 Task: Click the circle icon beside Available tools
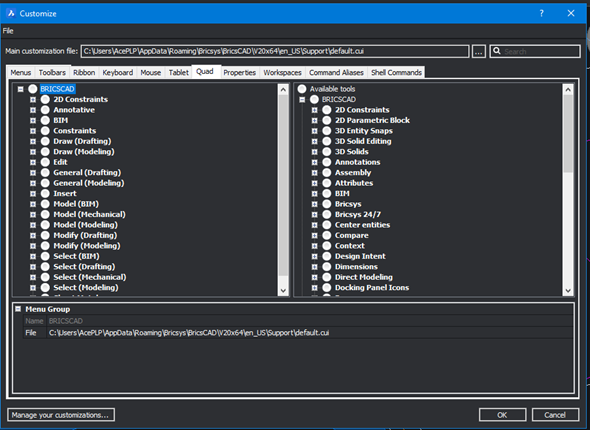[x=302, y=89]
